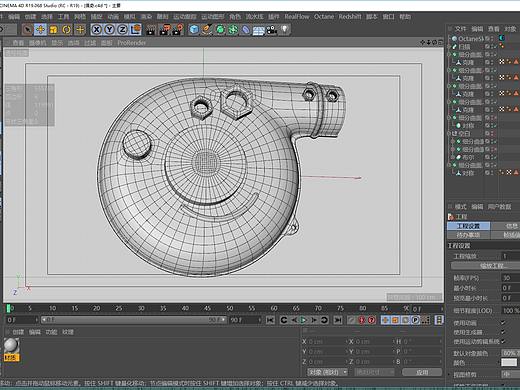Select the live selection arrow tool
520x390 pixels.
27,30
